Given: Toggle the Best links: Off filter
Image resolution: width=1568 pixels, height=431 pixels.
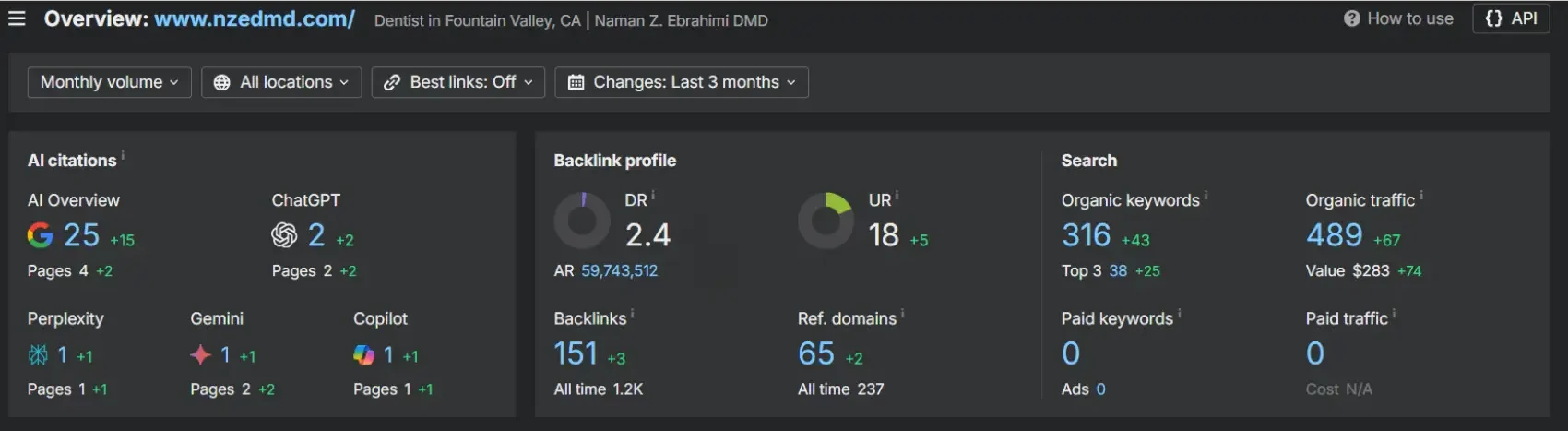Looking at the screenshot, I should pos(458,82).
